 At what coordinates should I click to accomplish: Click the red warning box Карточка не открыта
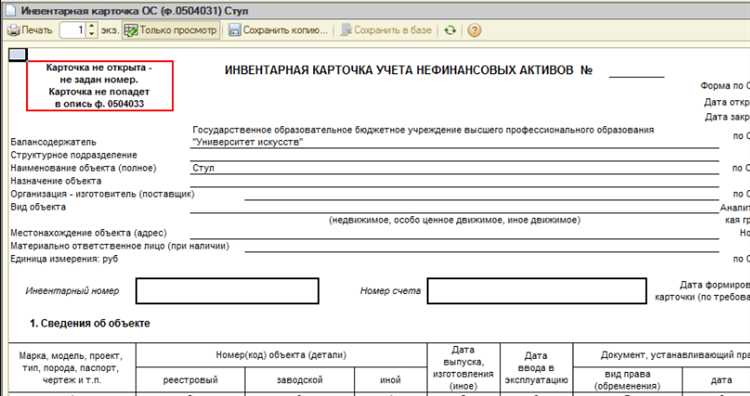99,86
